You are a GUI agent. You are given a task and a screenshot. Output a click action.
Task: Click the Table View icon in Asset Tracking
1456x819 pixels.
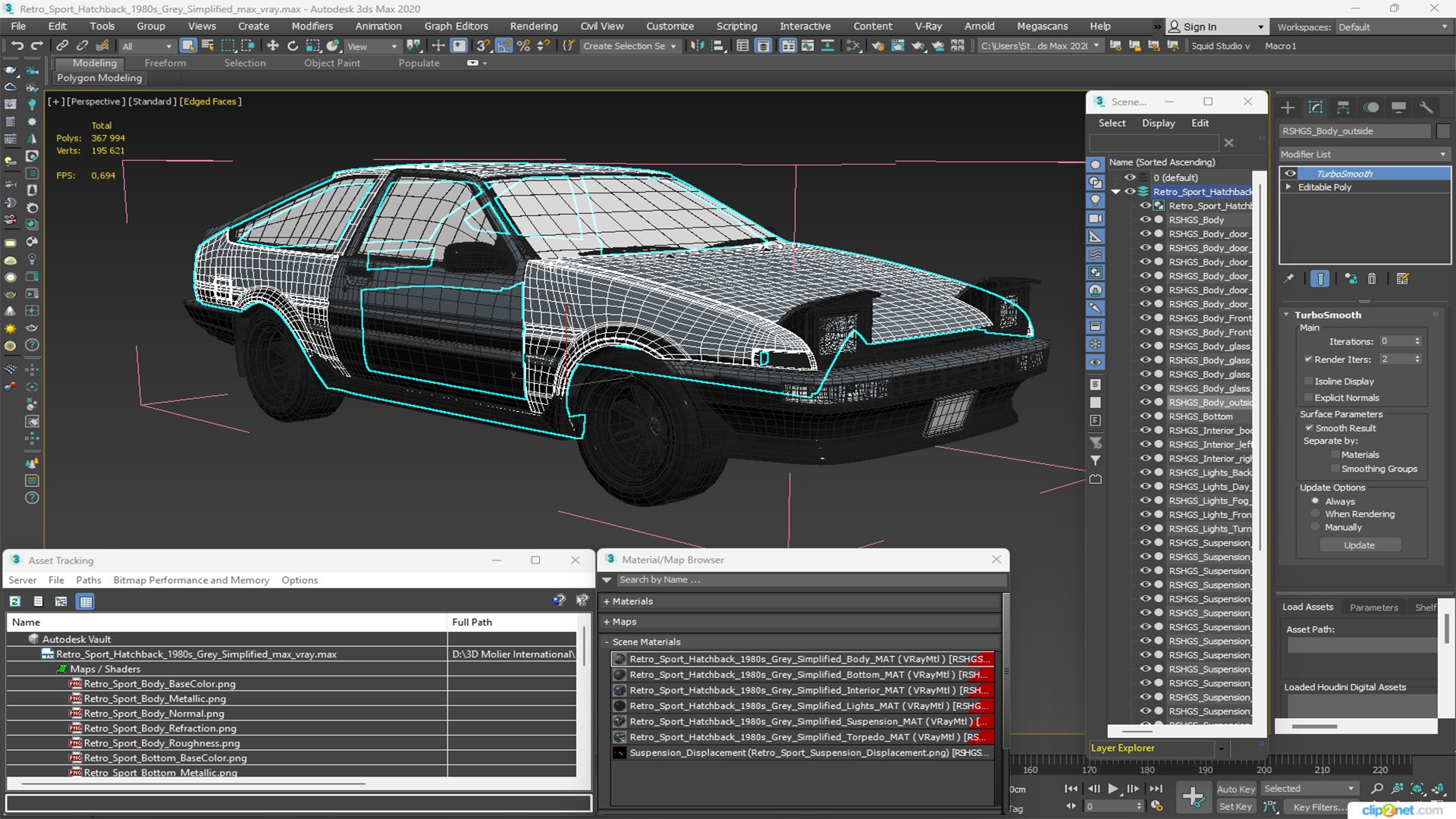click(86, 601)
